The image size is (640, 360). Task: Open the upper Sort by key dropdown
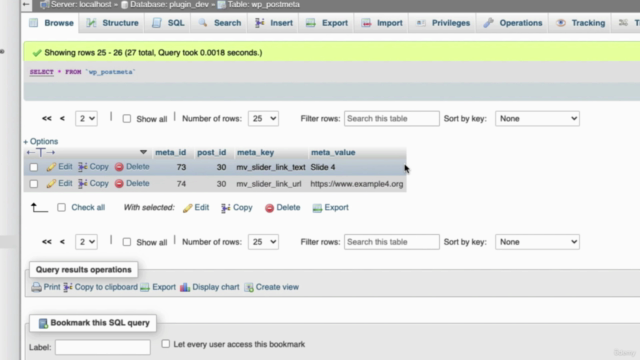click(537, 118)
